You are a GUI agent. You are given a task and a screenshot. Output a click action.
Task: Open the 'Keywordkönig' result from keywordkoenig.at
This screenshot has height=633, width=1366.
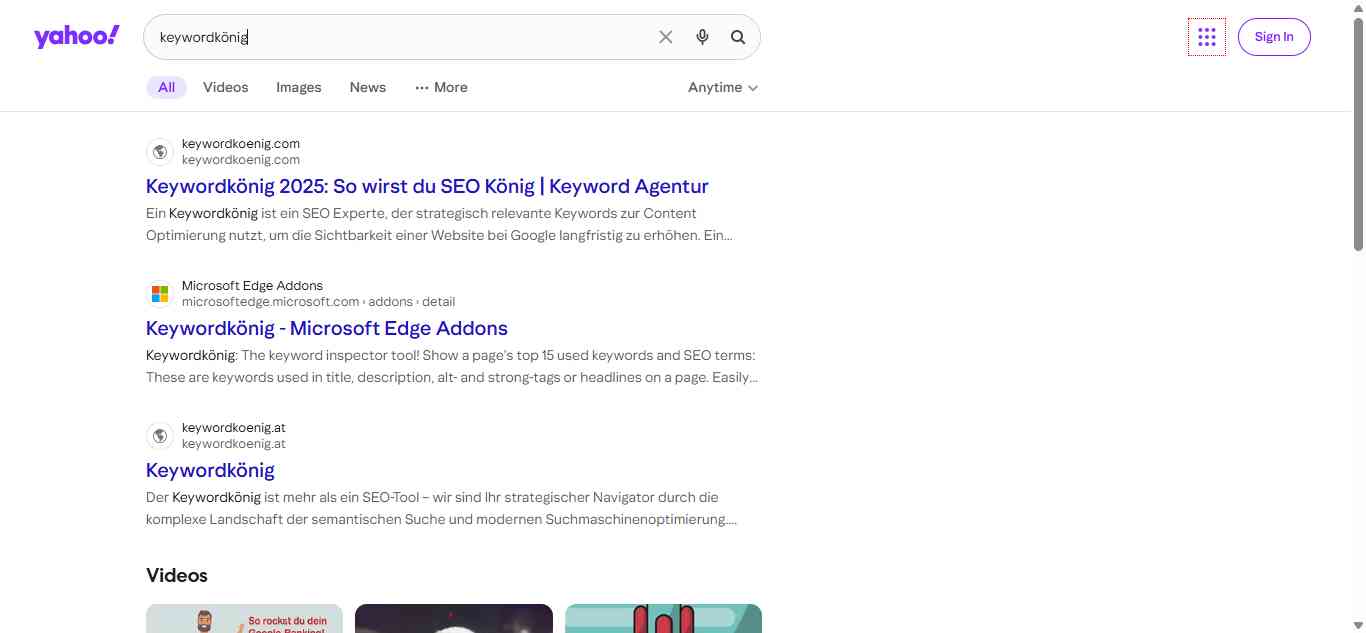(210, 470)
